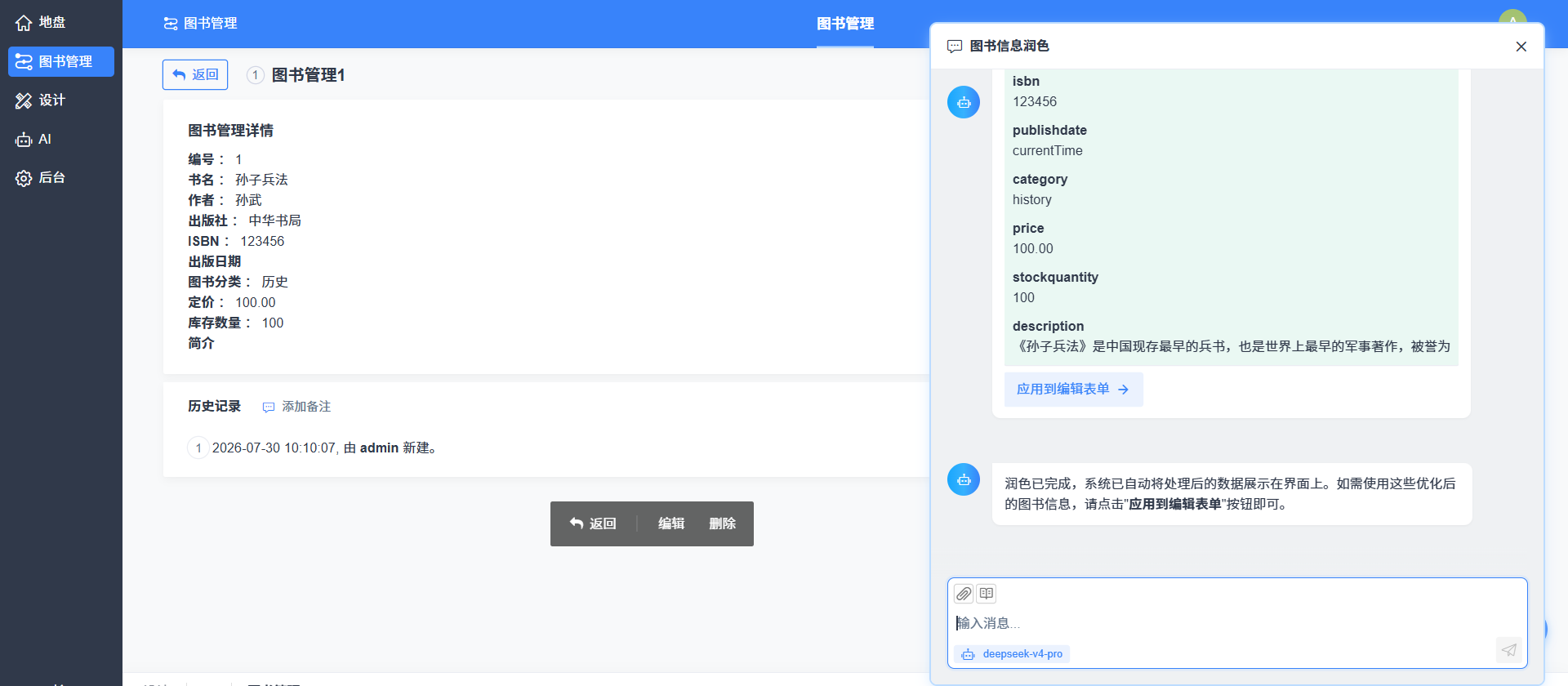This screenshot has width=1568, height=686.
Task: Click the robot avatar beside the isbn message
Action: [x=964, y=102]
